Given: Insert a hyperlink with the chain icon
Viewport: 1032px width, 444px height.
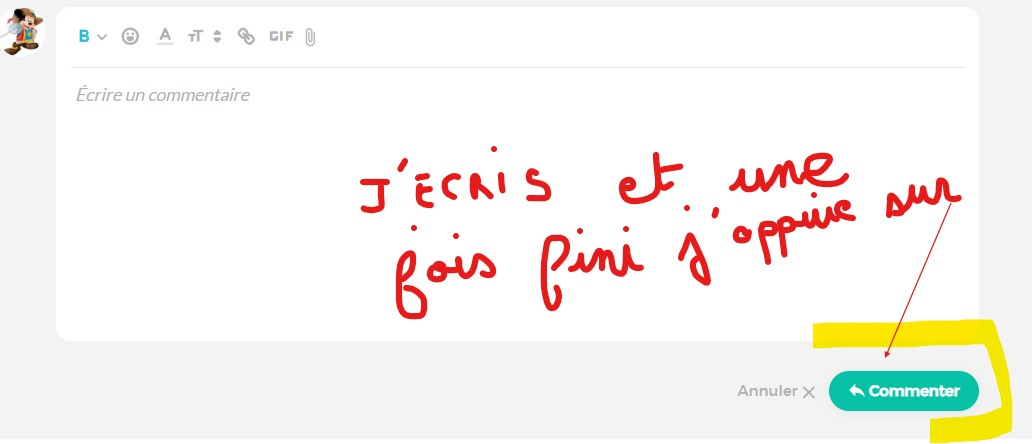Looking at the screenshot, I should click(x=246, y=36).
